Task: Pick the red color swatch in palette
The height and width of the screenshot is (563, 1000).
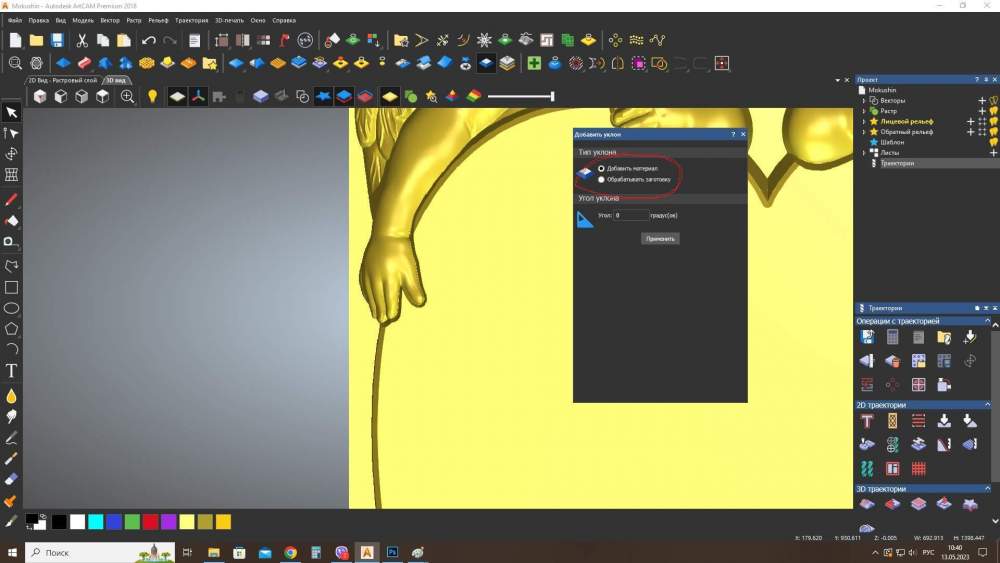Action: tap(150, 522)
